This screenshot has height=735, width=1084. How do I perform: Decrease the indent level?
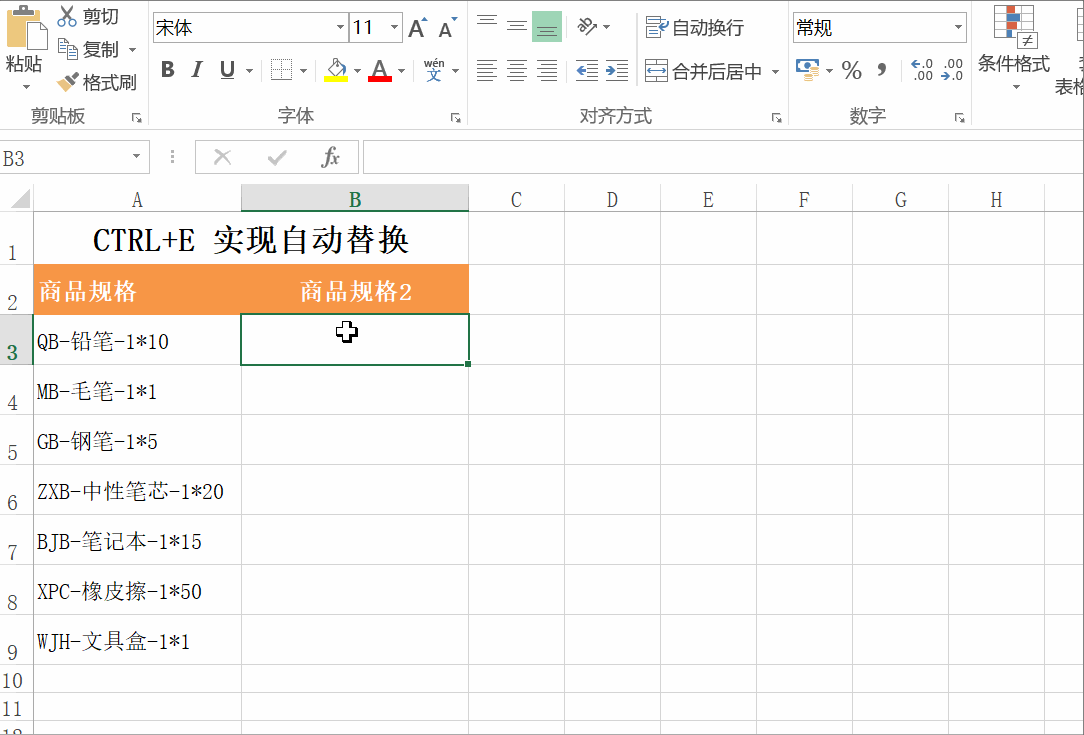[587, 70]
